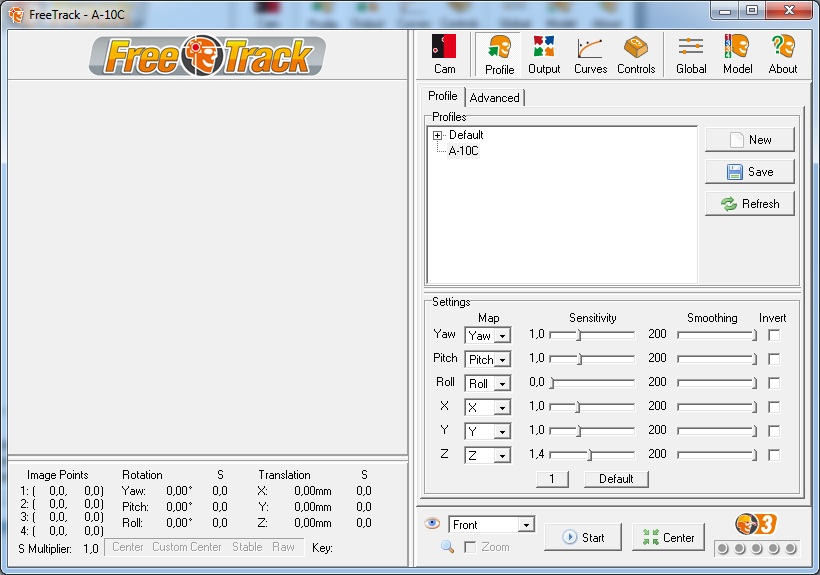Click the eye view icon
The image size is (820, 575).
tap(432, 523)
